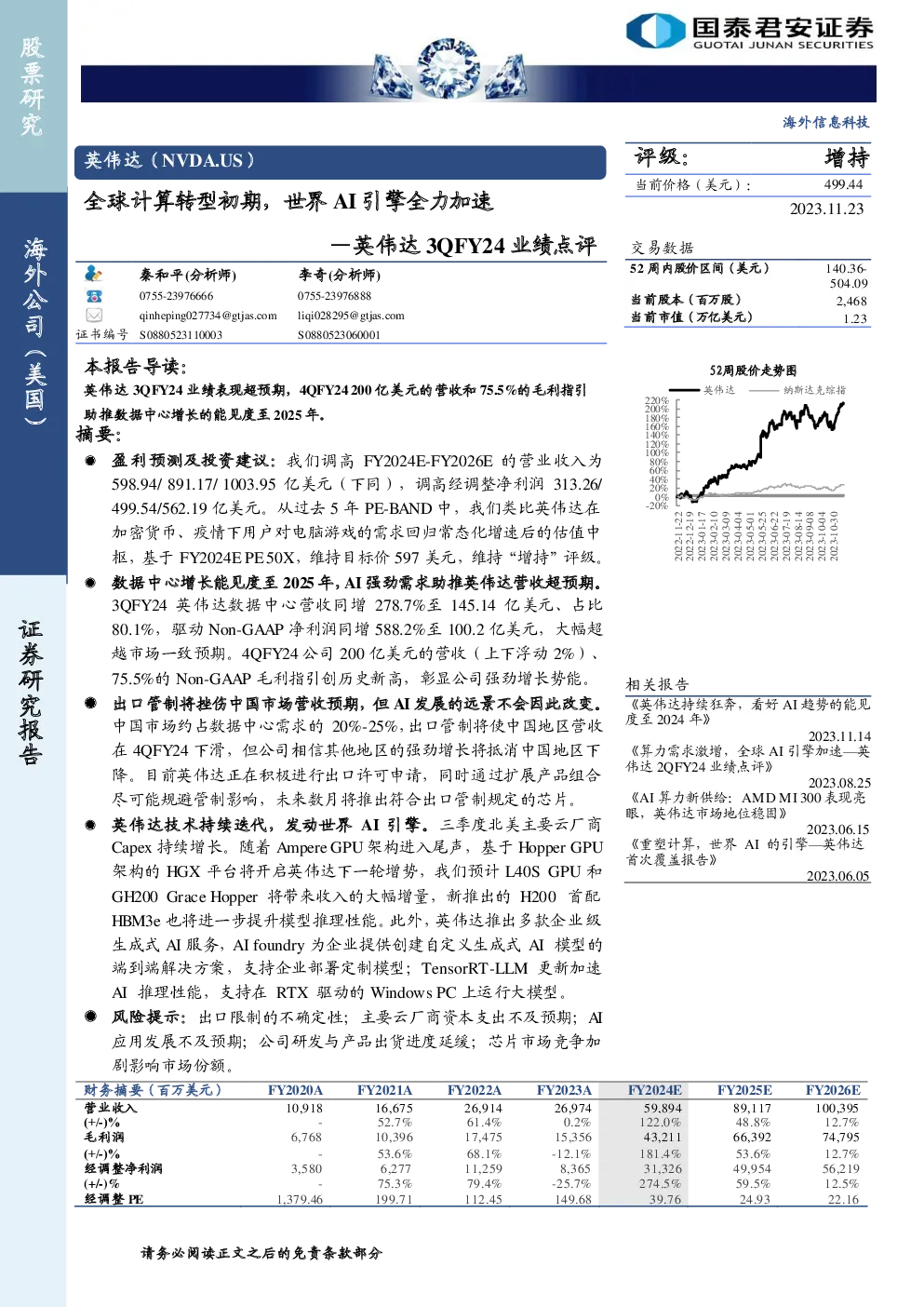Click the 相关报告 section heading

[657, 683]
